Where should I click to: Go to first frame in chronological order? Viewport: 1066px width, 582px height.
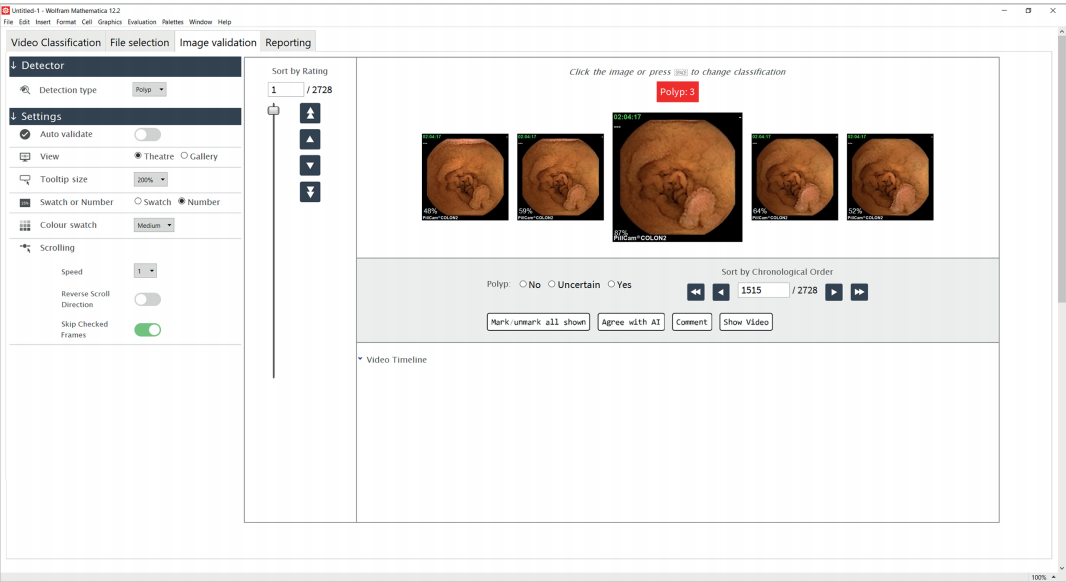[695, 292]
